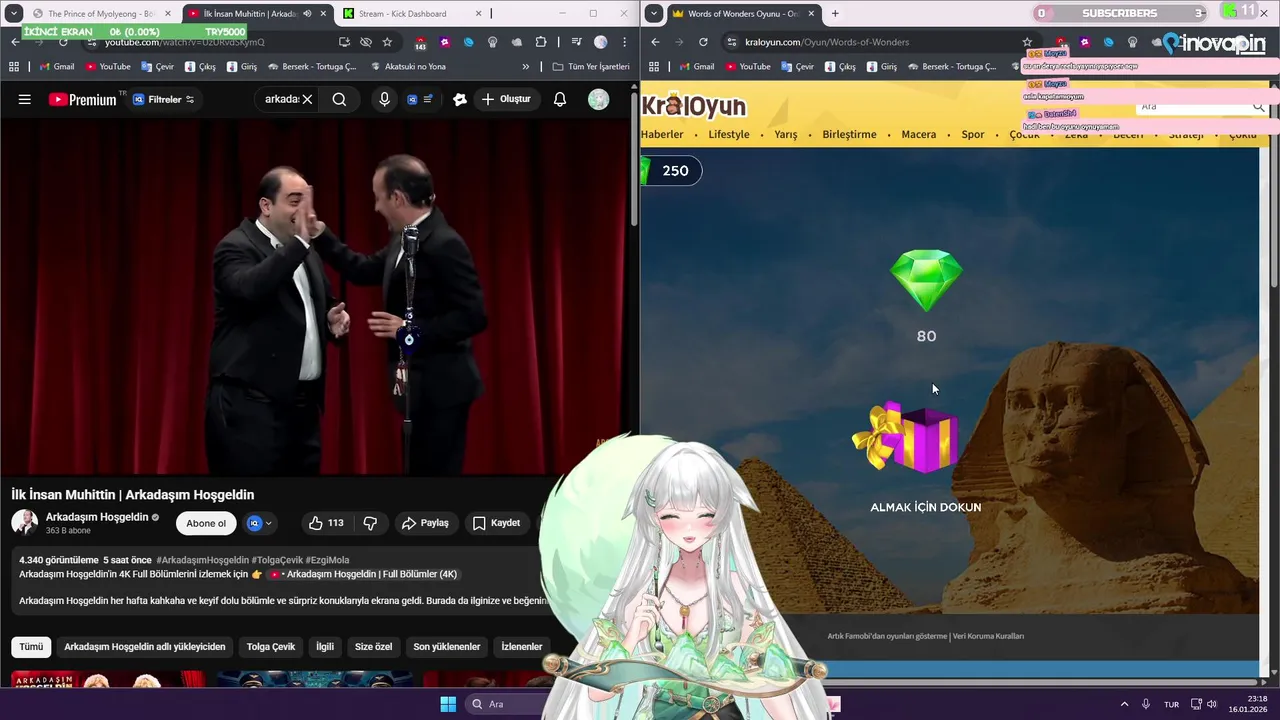The height and width of the screenshot is (720, 1280).
Task: Open the YouTube account avatar menu
Action: (x=598, y=99)
